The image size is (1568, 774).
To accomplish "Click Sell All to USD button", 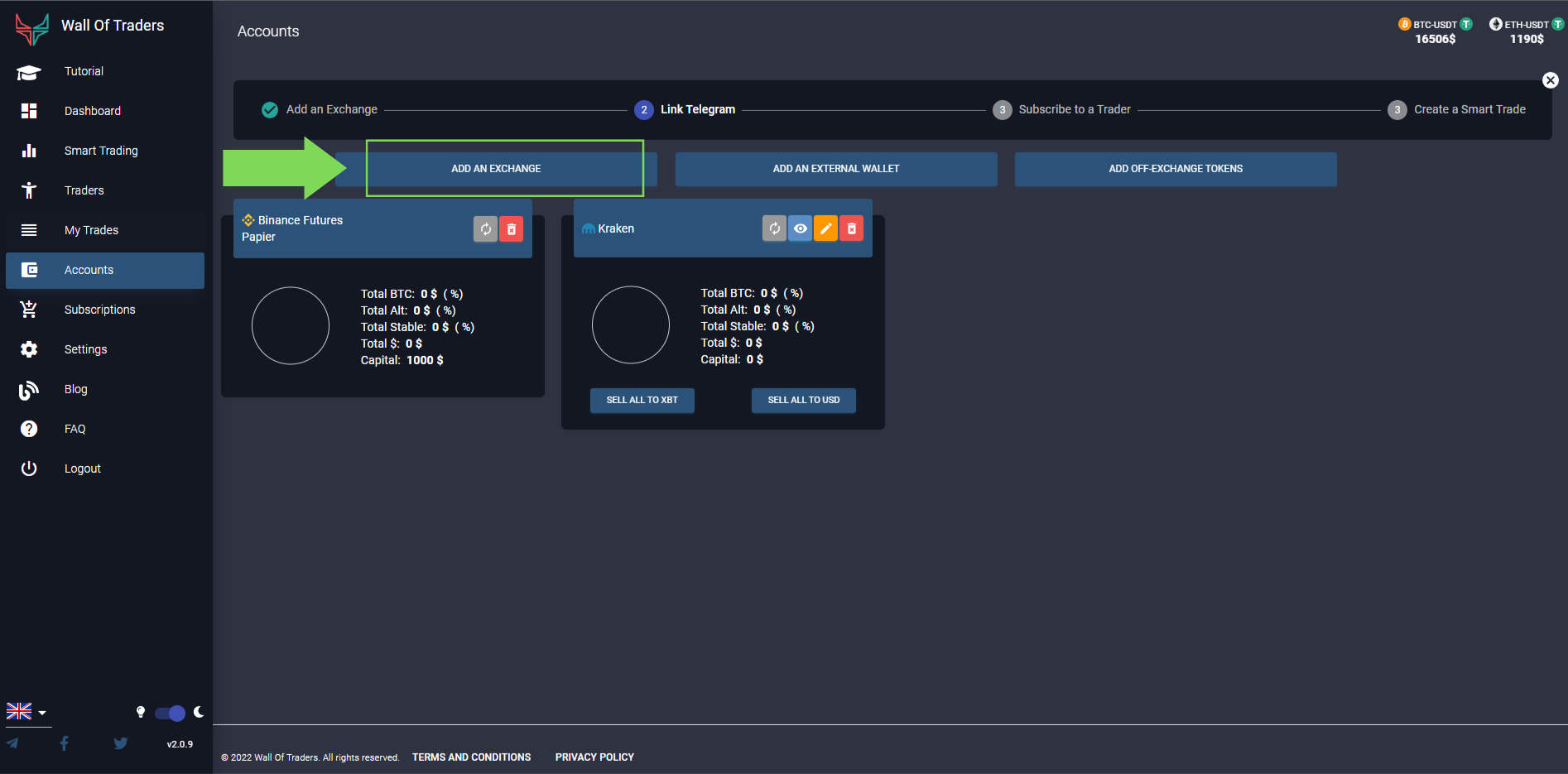I will point(804,400).
